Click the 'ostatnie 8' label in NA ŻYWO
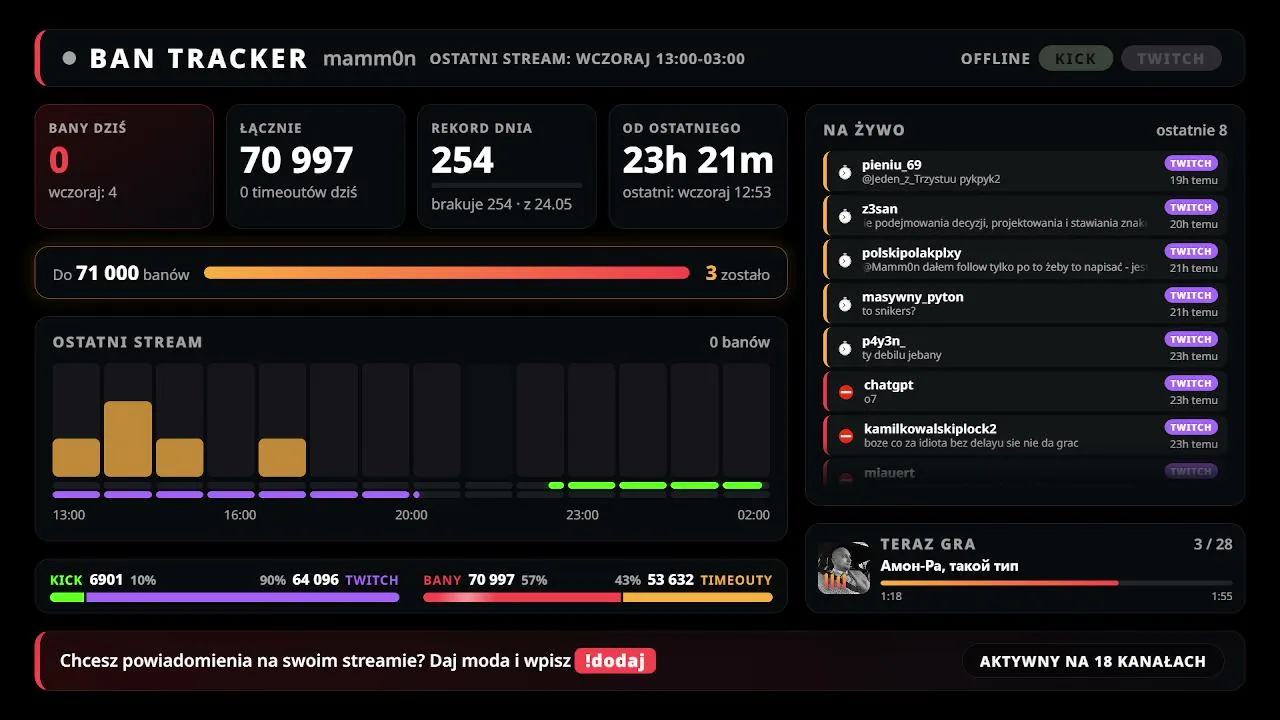 point(1191,130)
